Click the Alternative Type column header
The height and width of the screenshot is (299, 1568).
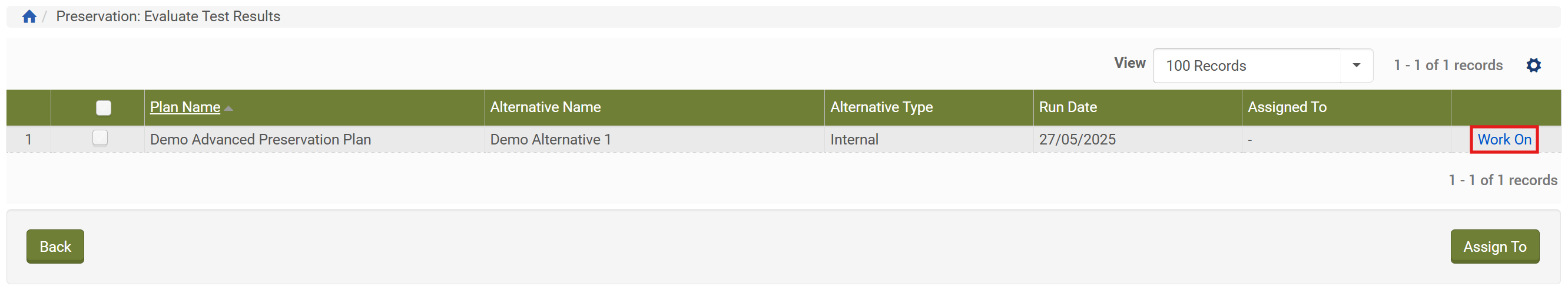(881, 107)
